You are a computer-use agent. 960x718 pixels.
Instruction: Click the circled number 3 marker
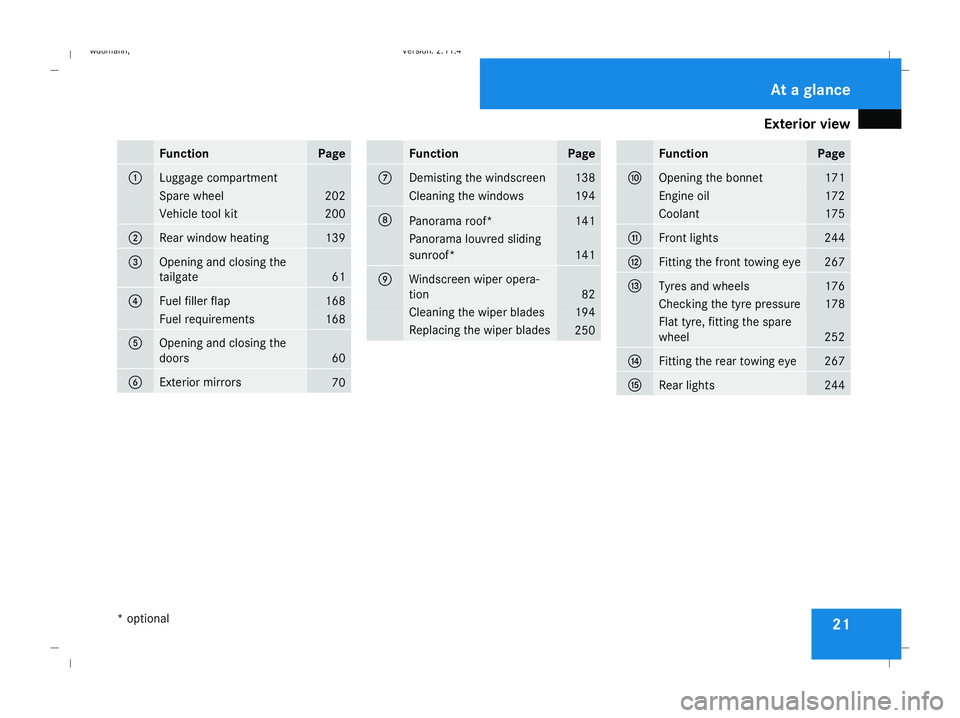click(x=135, y=262)
